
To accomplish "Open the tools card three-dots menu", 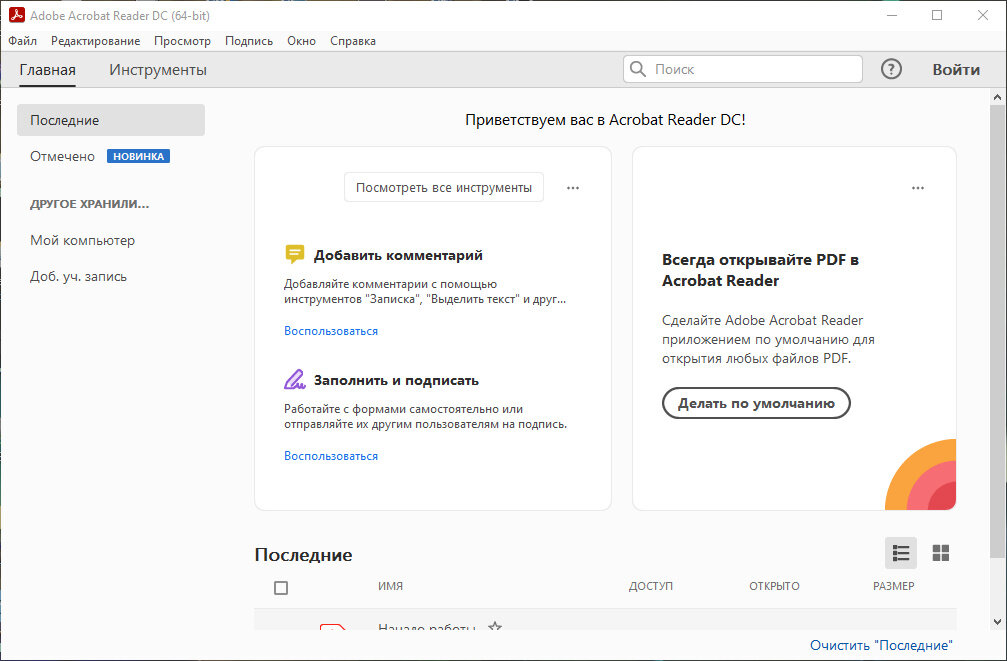I will point(573,188).
